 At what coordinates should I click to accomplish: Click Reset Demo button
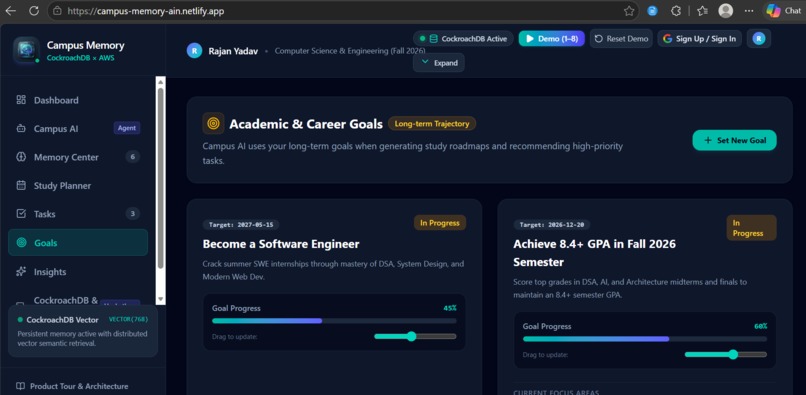point(621,39)
